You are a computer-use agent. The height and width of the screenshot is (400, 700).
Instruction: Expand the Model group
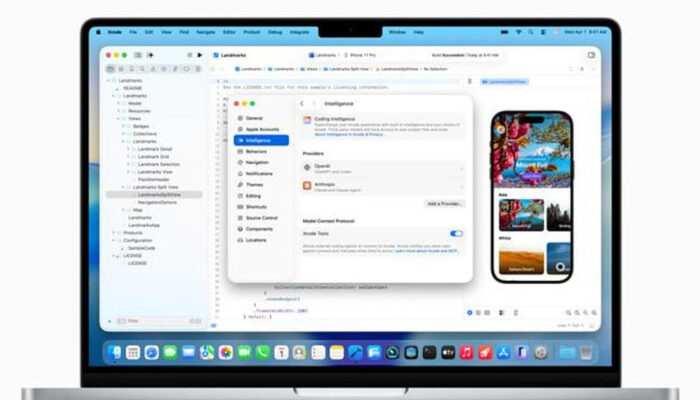[119, 103]
